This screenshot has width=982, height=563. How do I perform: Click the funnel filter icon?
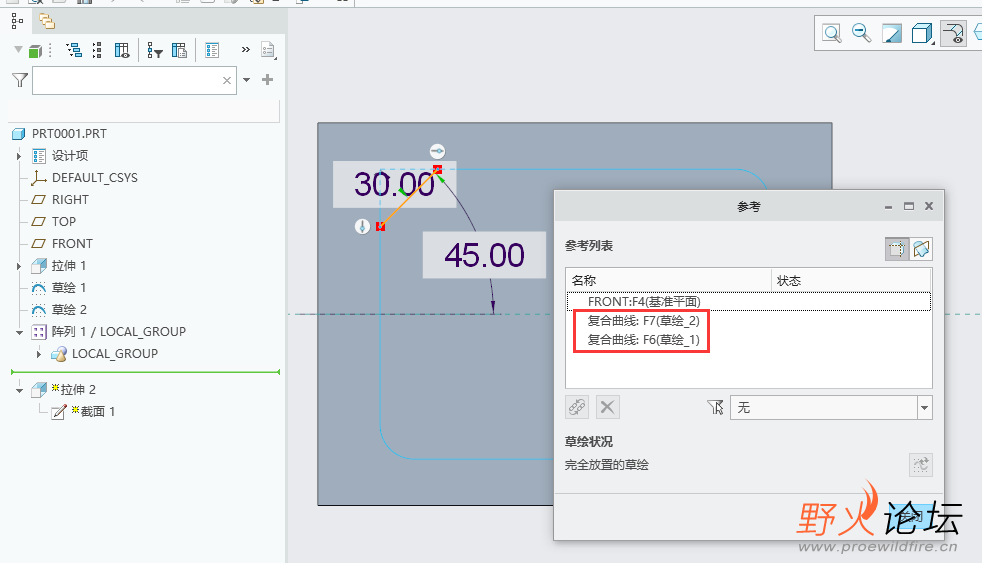pos(19,80)
